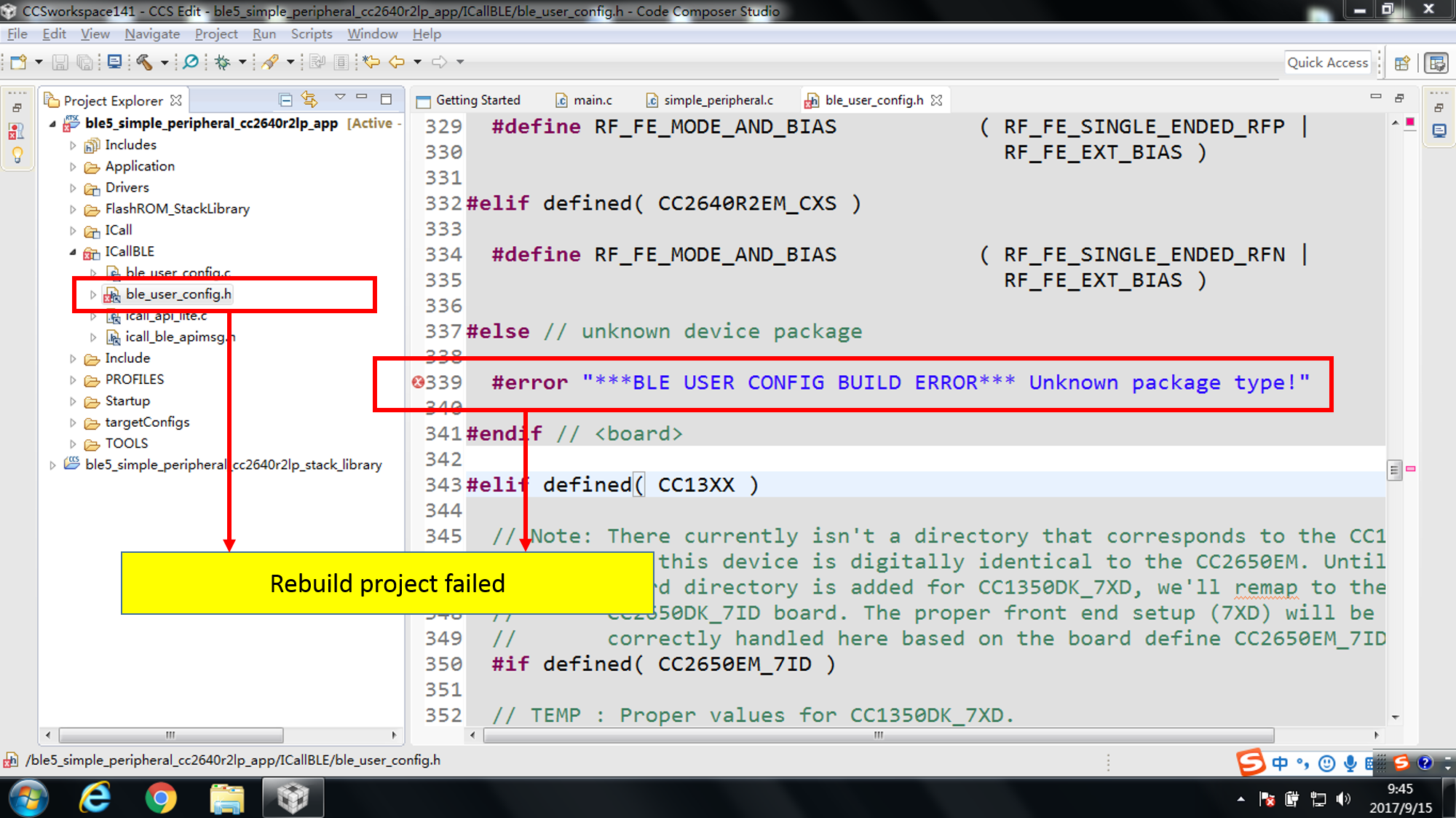Toggle Link with Editor in Project Explorer
Image resolution: width=1456 pixels, height=818 pixels.
click(x=309, y=100)
